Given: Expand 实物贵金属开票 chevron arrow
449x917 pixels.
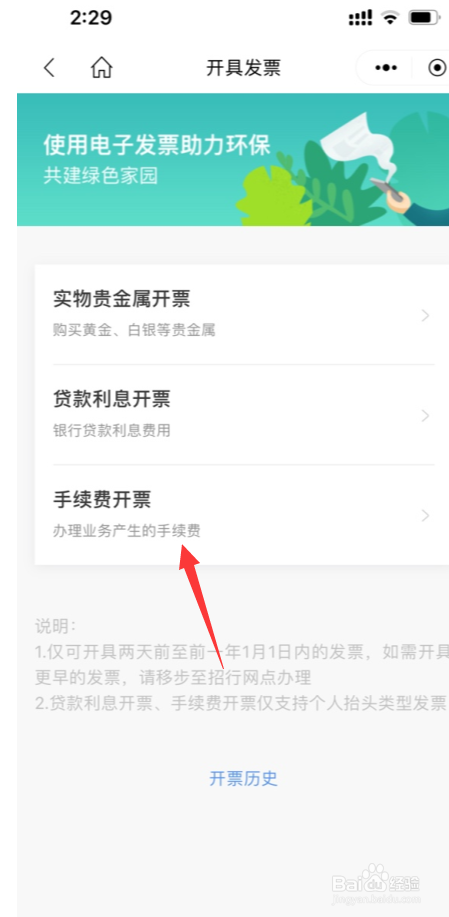Looking at the screenshot, I should [x=425, y=316].
